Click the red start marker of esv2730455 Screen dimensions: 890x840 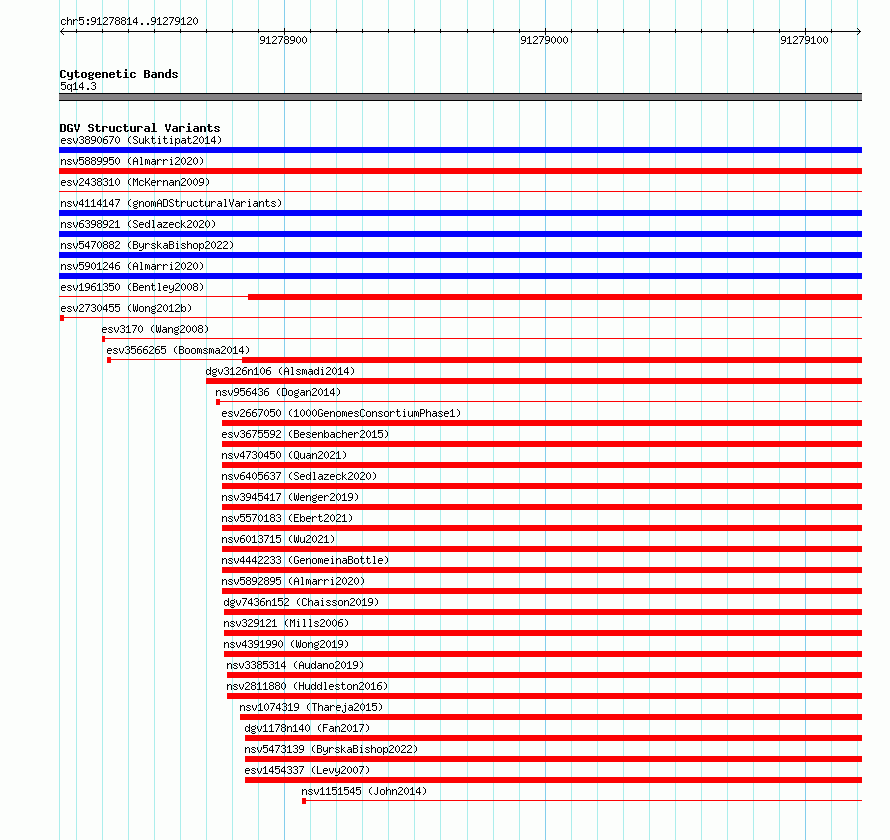point(62,318)
